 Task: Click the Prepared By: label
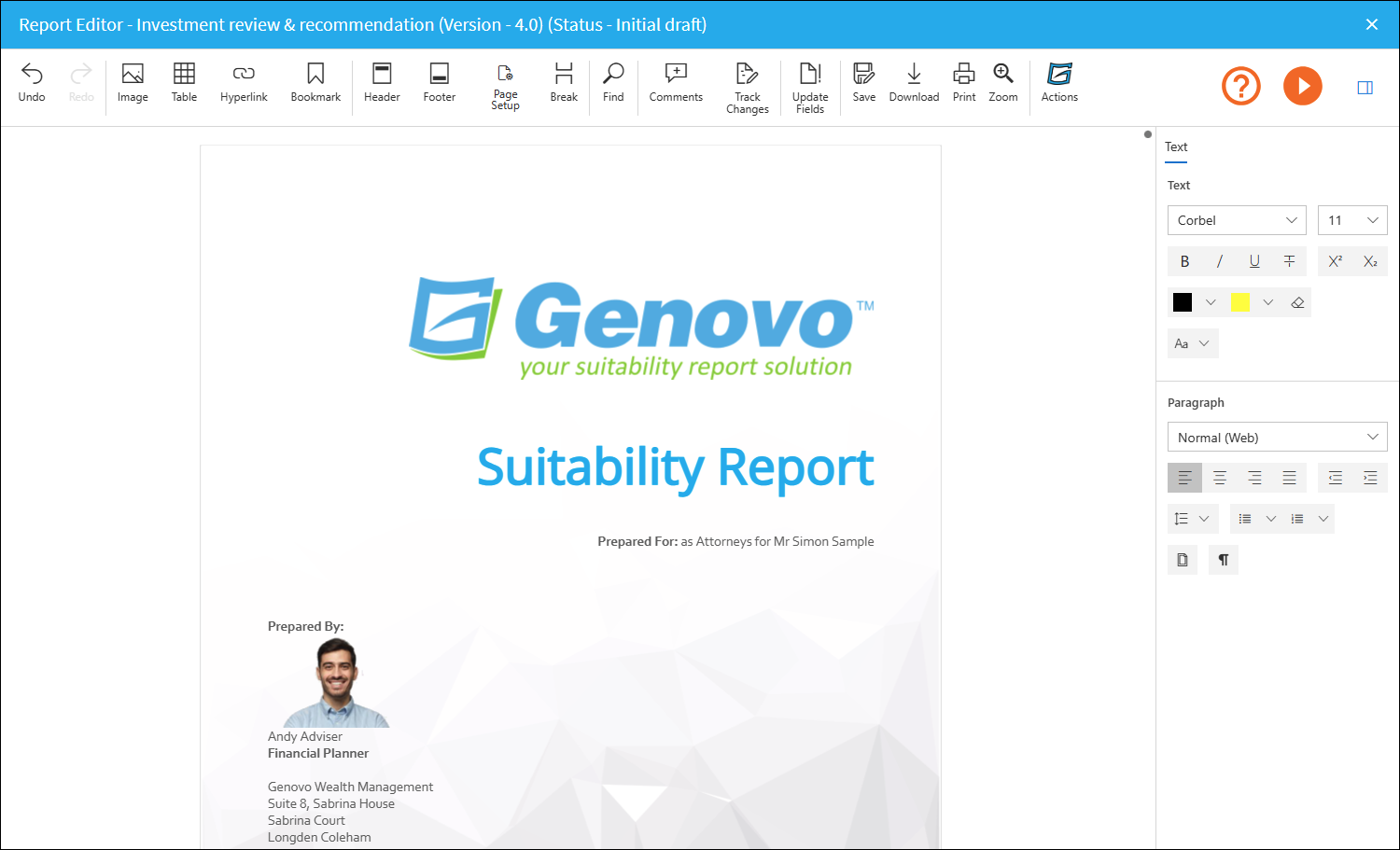tap(305, 626)
